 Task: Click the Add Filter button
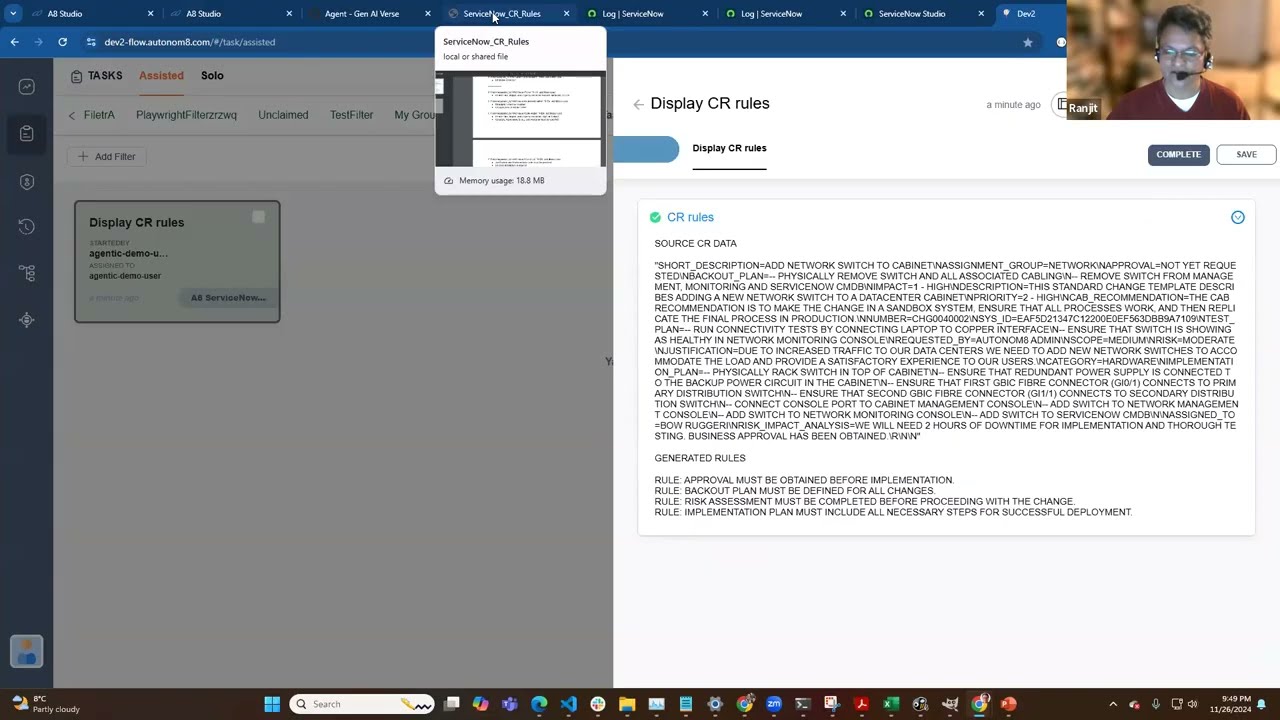107,156
